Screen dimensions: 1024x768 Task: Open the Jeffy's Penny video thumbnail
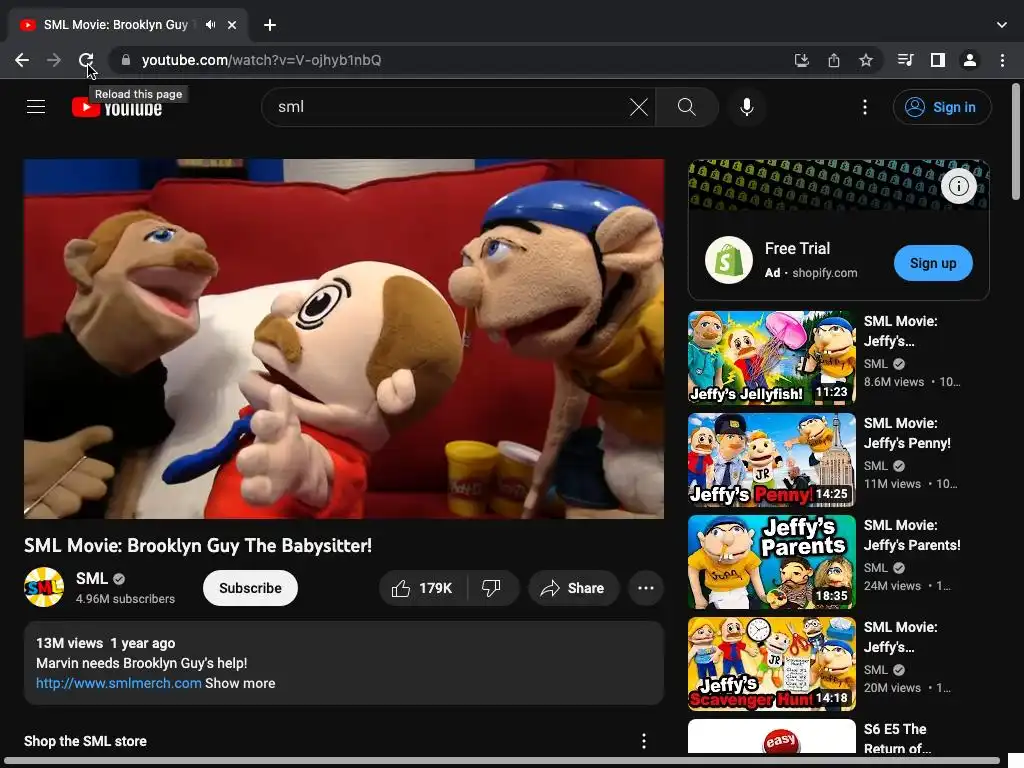tap(772, 460)
